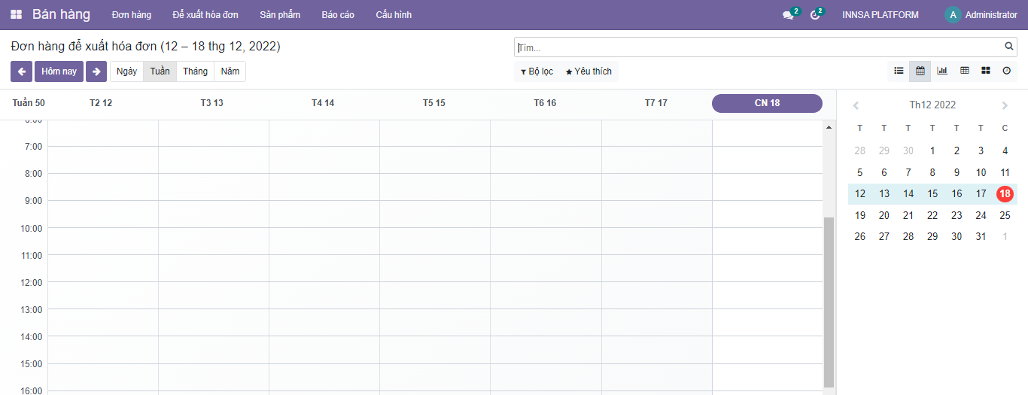Click the T6 16 column header
The width and height of the screenshot is (1028, 395).
545,104
